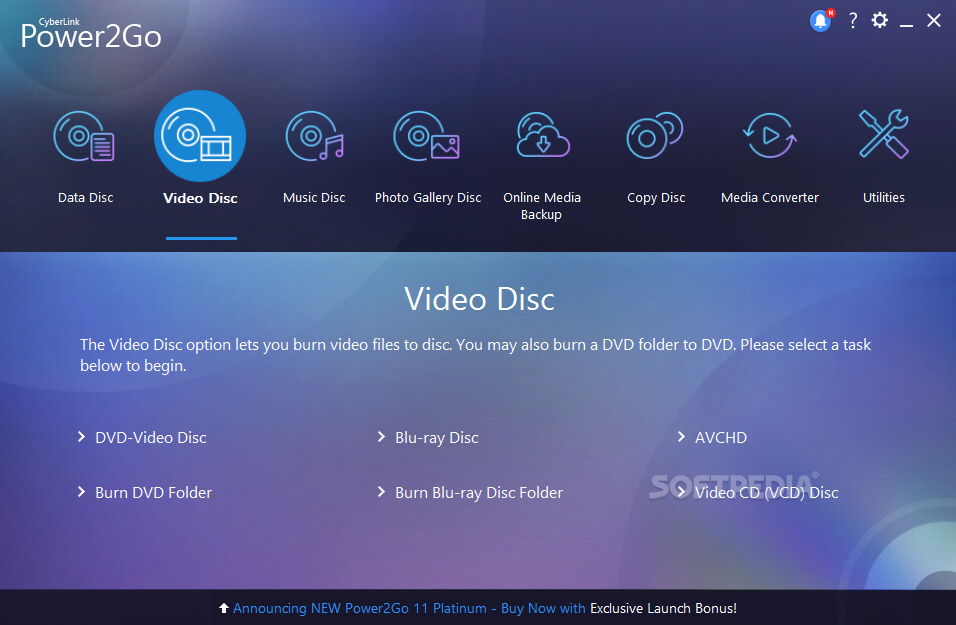Screen dimensions: 956x625
Task: Click chevron beside DVD-Video Disc
Action: (x=81, y=437)
